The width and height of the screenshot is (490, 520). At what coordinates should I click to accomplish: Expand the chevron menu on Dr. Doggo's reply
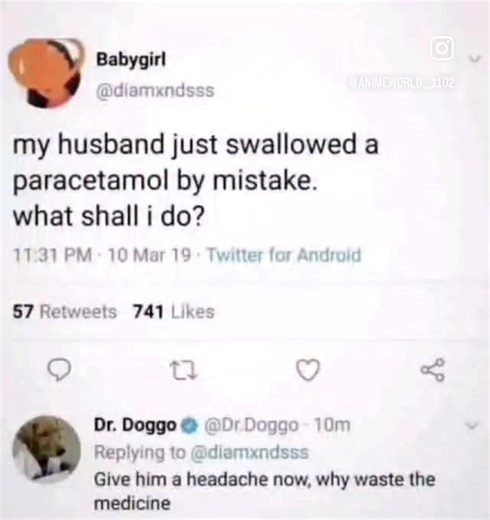(x=474, y=426)
